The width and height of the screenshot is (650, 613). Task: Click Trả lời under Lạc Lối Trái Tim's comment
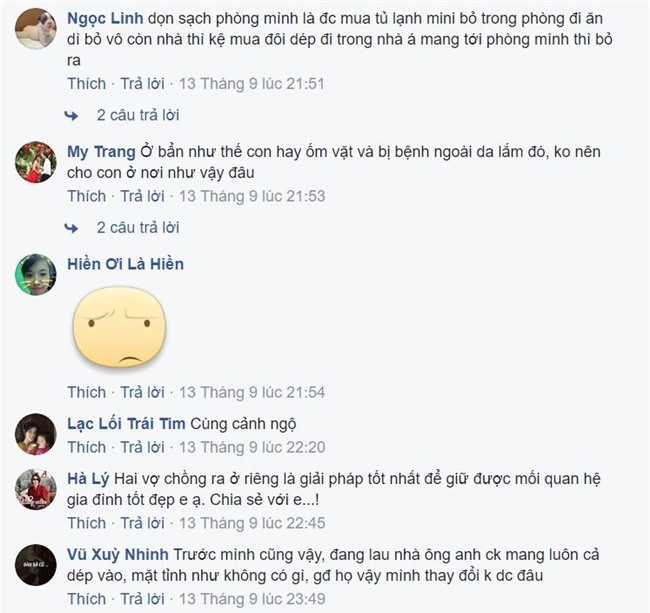click(142, 447)
